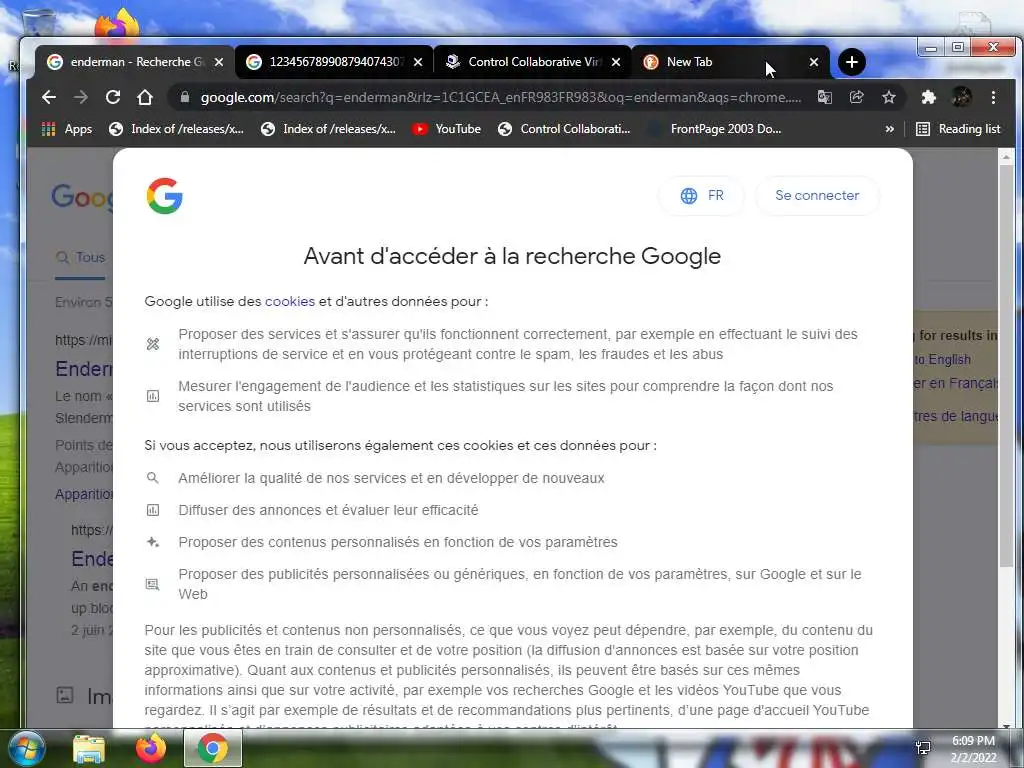This screenshot has height=768, width=1024.
Task: Click the forward navigation arrow
Action: click(81, 97)
